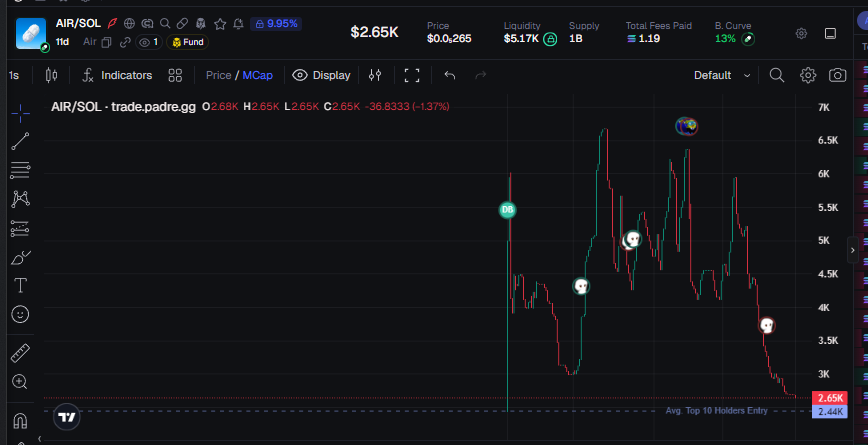
Task: Click the DB marker on the chart
Action: 507,210
